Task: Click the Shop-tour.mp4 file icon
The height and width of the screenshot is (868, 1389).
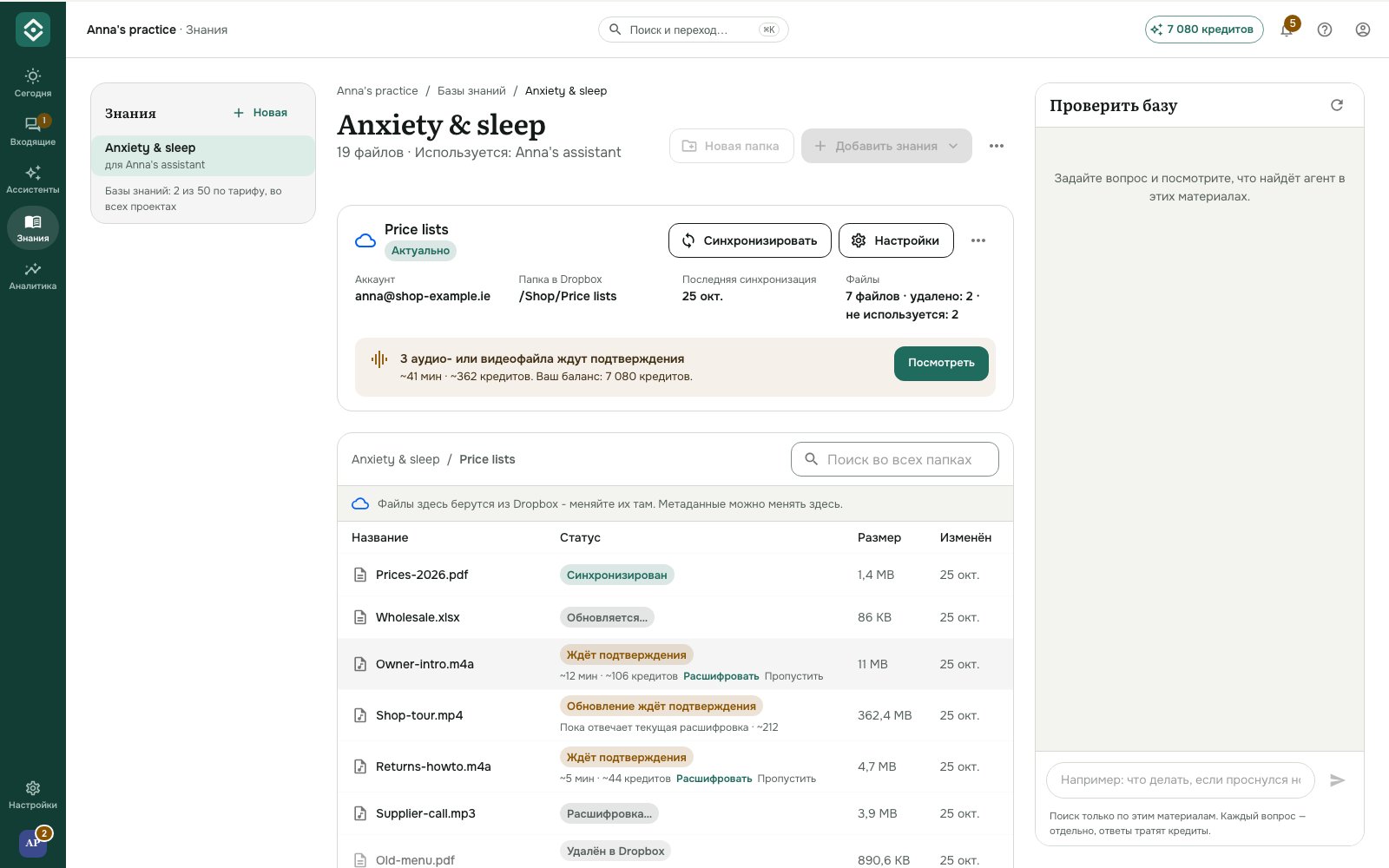Action: pos(360,715)
